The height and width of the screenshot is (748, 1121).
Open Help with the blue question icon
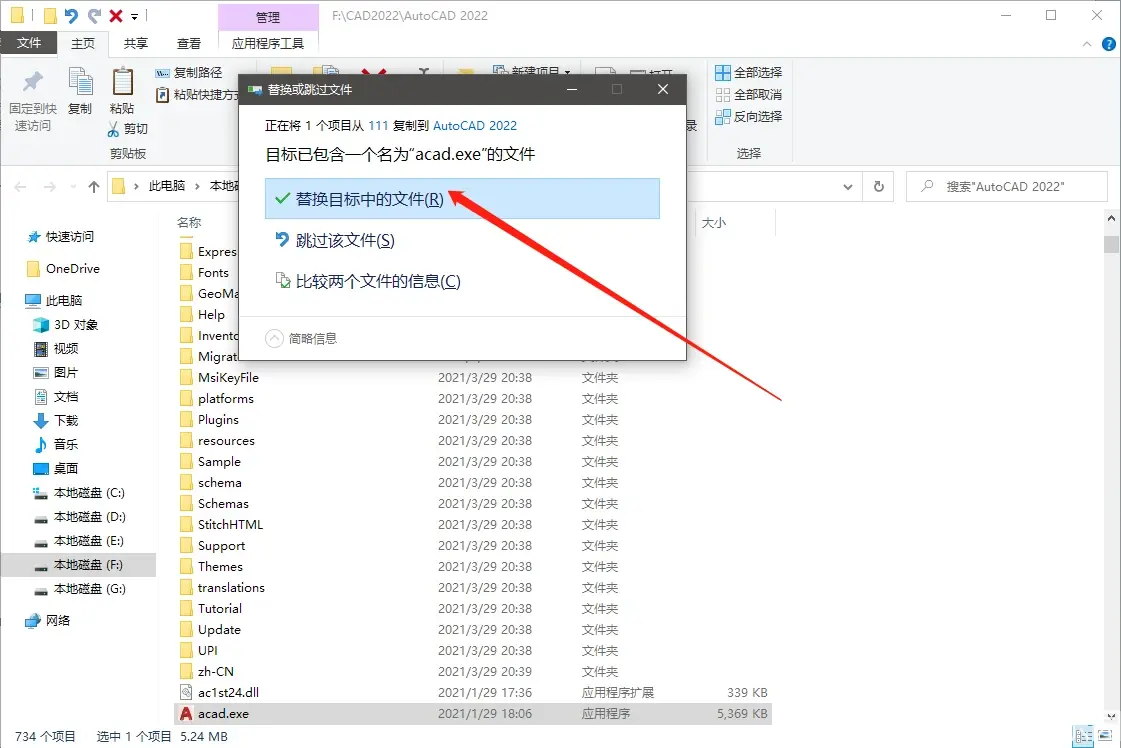point(1108,44)
